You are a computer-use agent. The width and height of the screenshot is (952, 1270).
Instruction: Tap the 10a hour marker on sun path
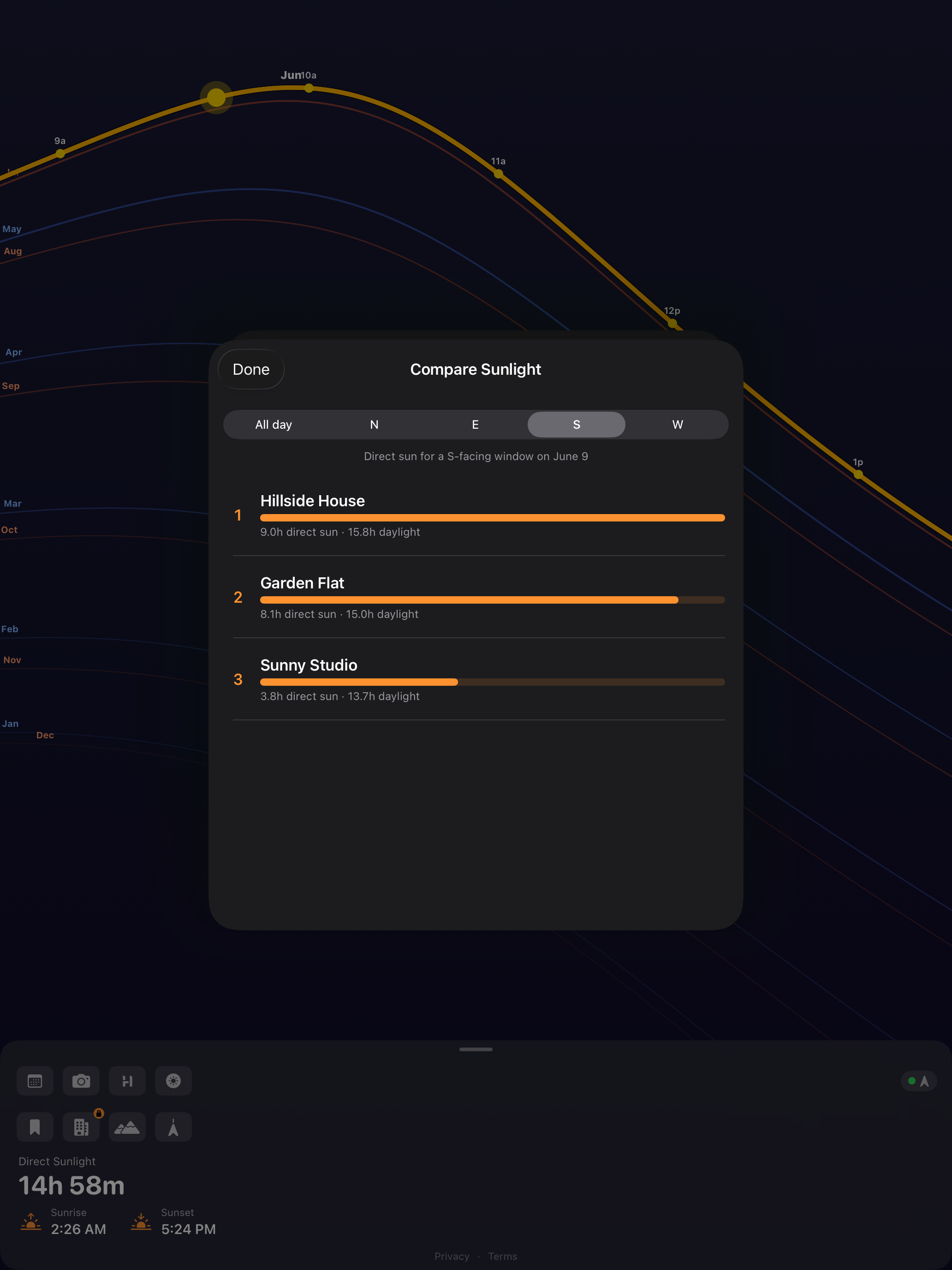coord(309,88)
